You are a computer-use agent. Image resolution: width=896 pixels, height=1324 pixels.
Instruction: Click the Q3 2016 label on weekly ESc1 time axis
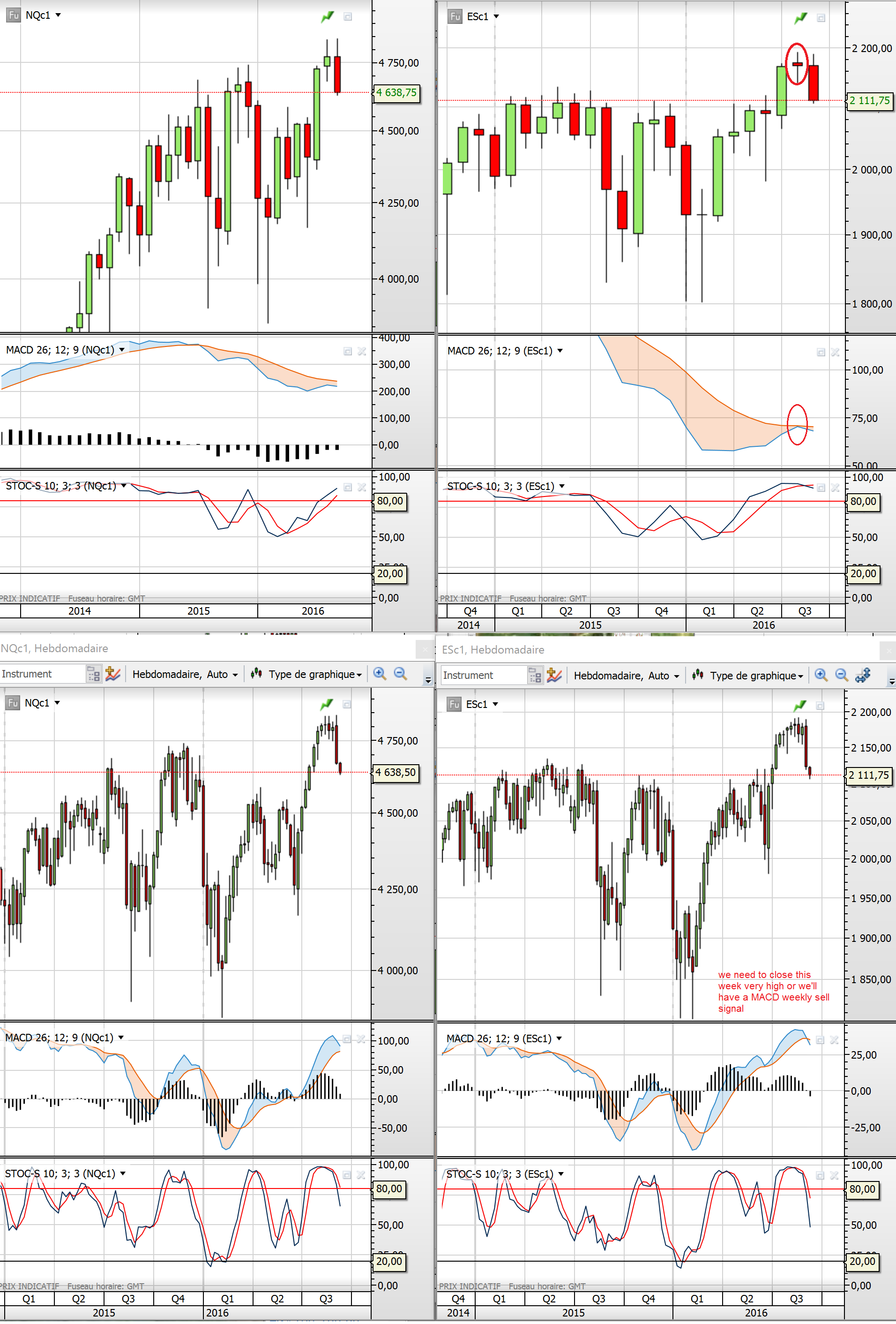(796, 1300)
